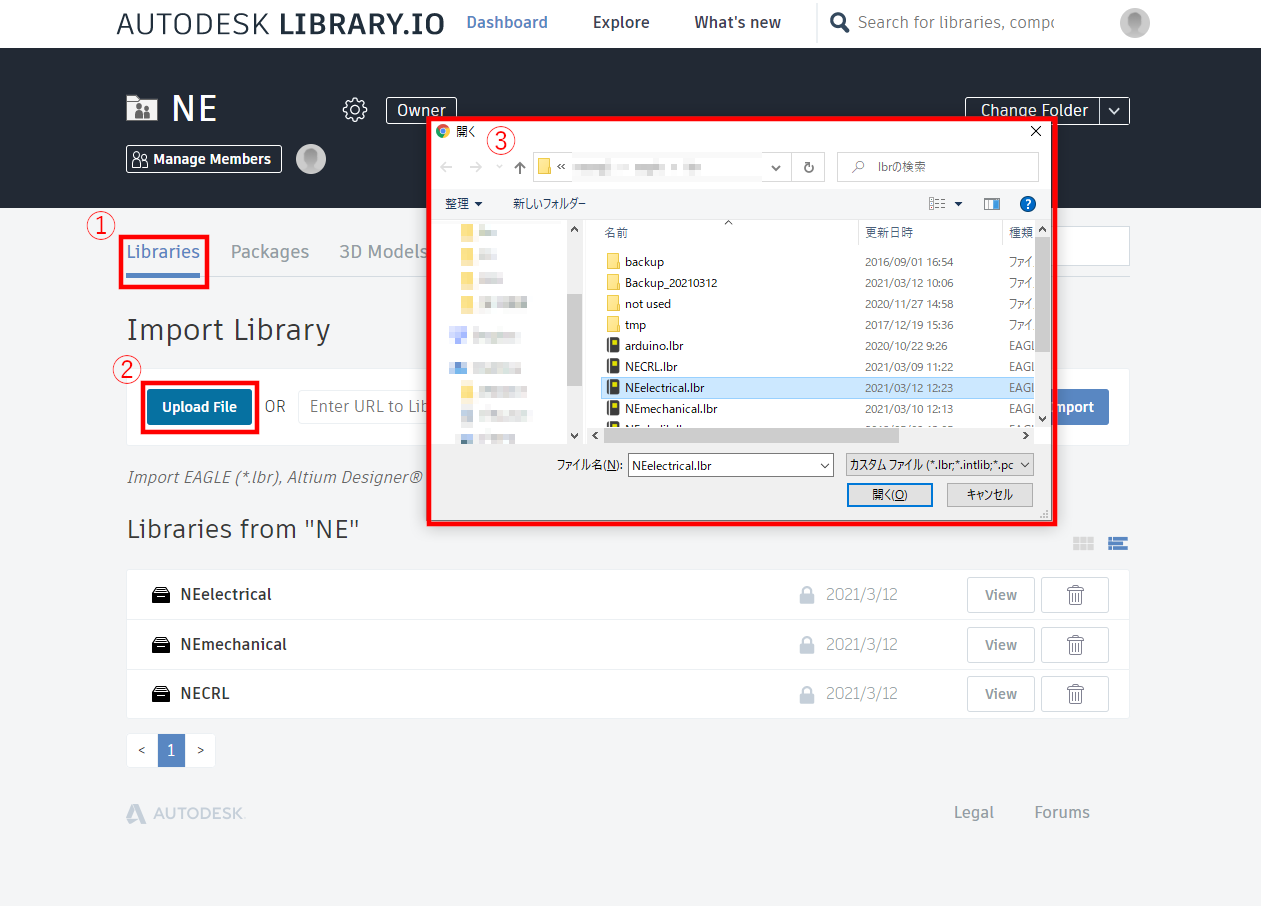Image resolution: width=1261 pixels, height=906 pixels.
Task: Switch libraries to grid view icon
Action: (1083, 543)
